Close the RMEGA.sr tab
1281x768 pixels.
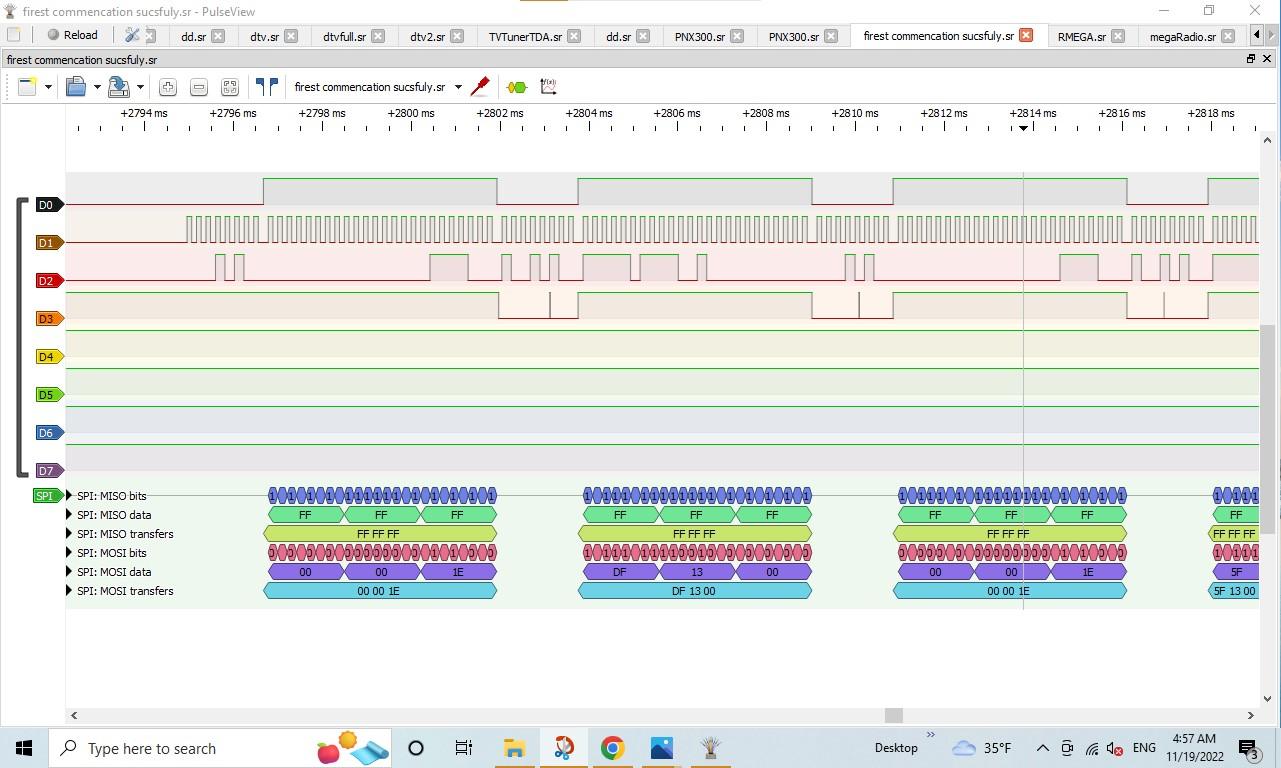point(1118,36)
